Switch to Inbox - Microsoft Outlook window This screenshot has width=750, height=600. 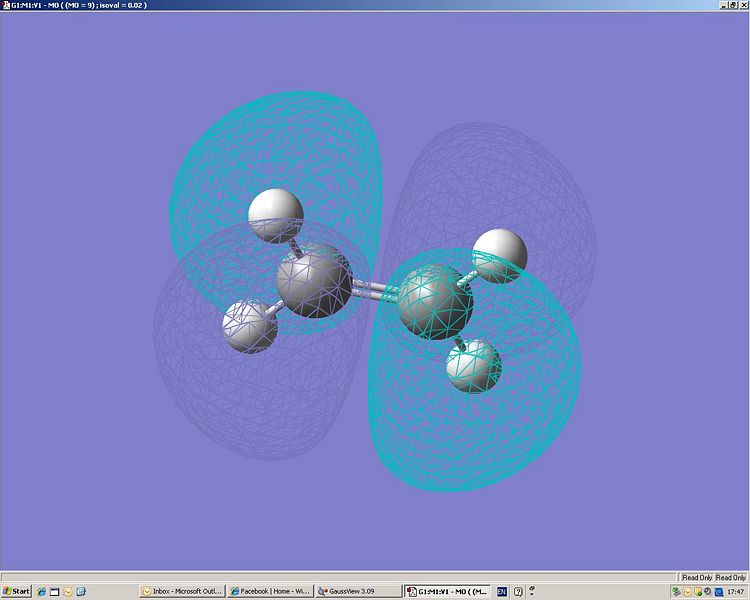click(x=182, y=591)
